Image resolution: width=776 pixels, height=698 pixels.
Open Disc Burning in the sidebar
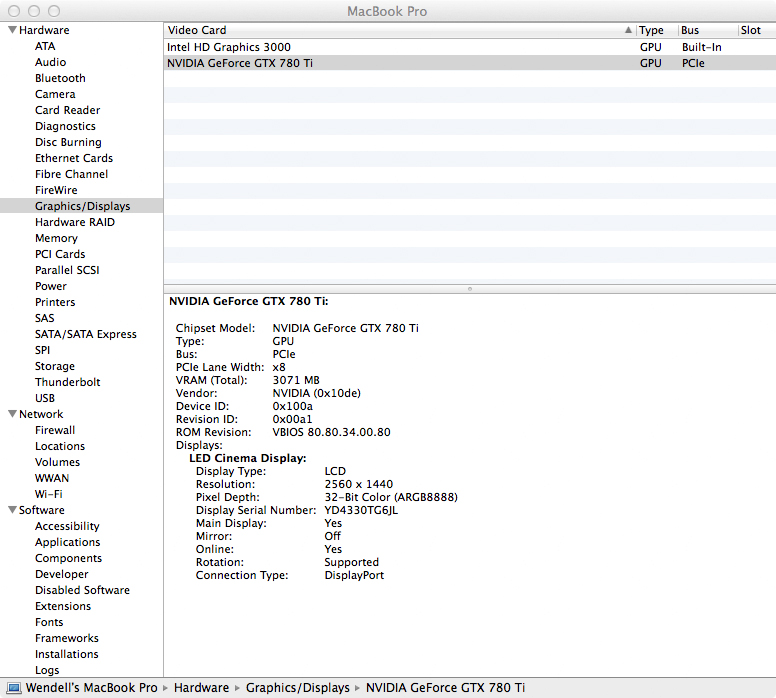click(x=68, y=142)
